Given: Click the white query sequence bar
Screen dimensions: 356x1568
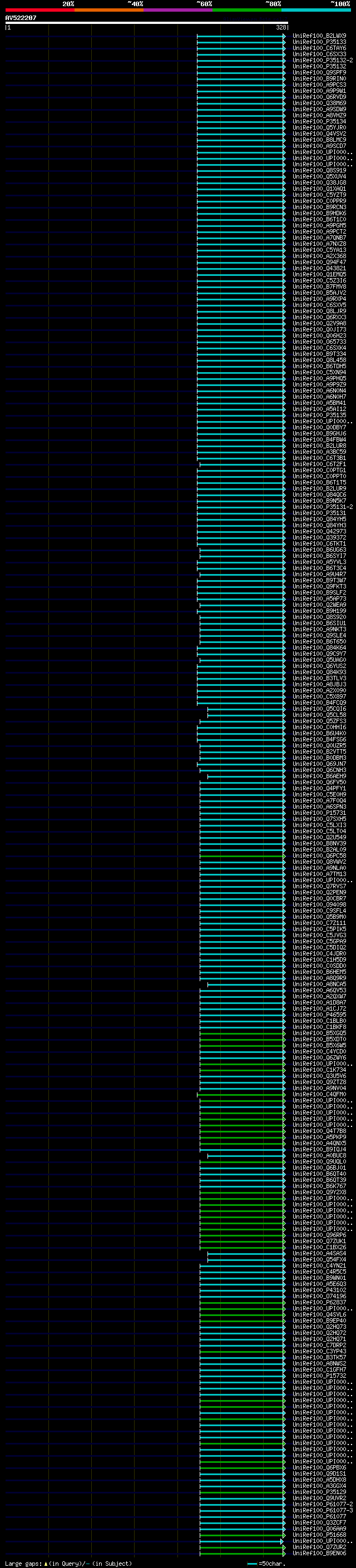Looking at the screenshot, I should [x=147, y=23].
